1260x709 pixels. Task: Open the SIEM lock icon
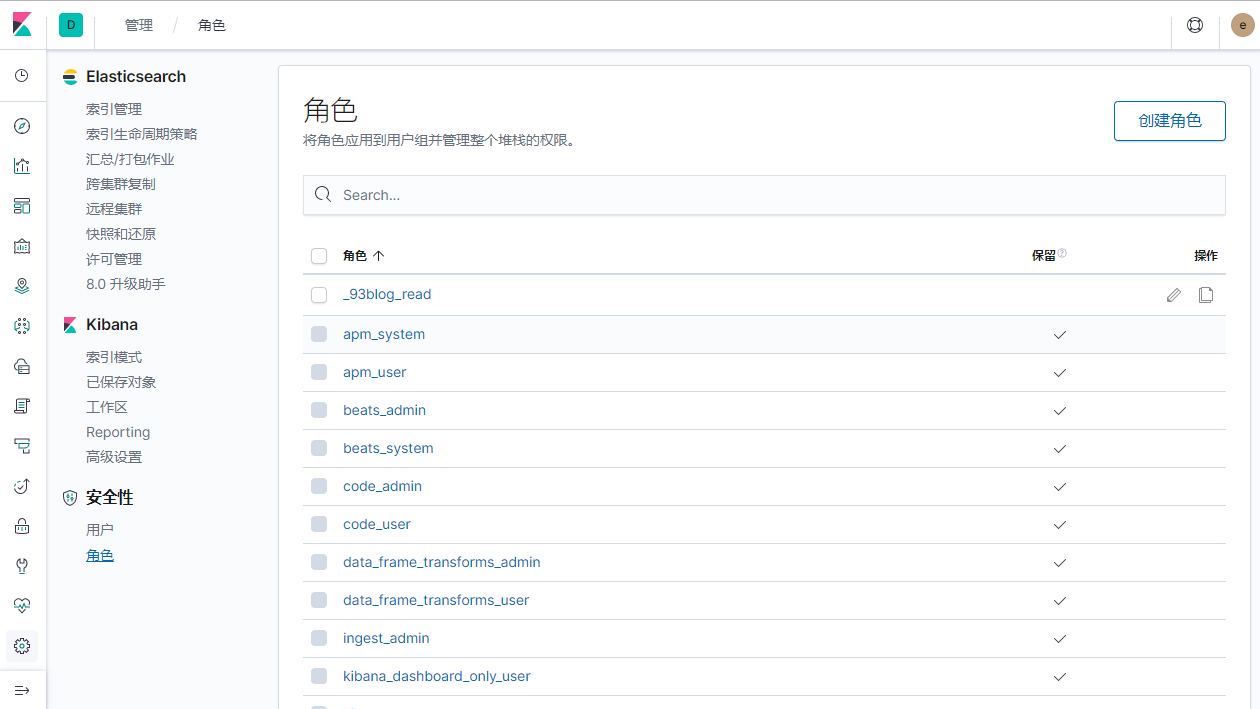click(x=22, y=526)
